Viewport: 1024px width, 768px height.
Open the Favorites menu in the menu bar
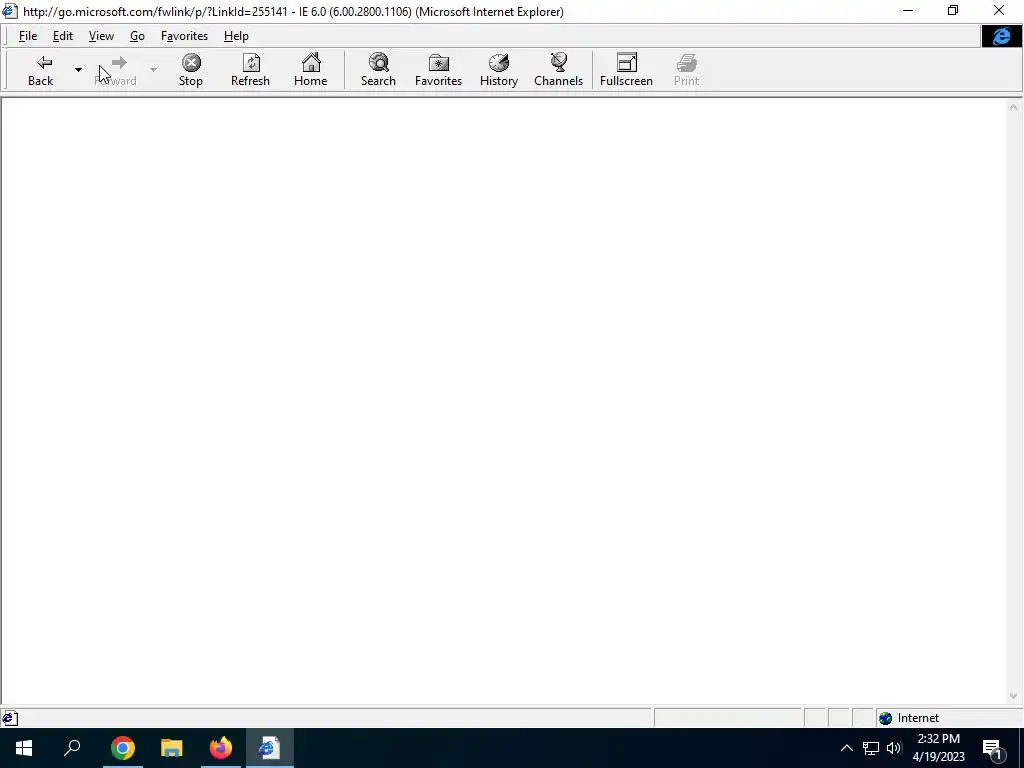[x=184, y=36]
